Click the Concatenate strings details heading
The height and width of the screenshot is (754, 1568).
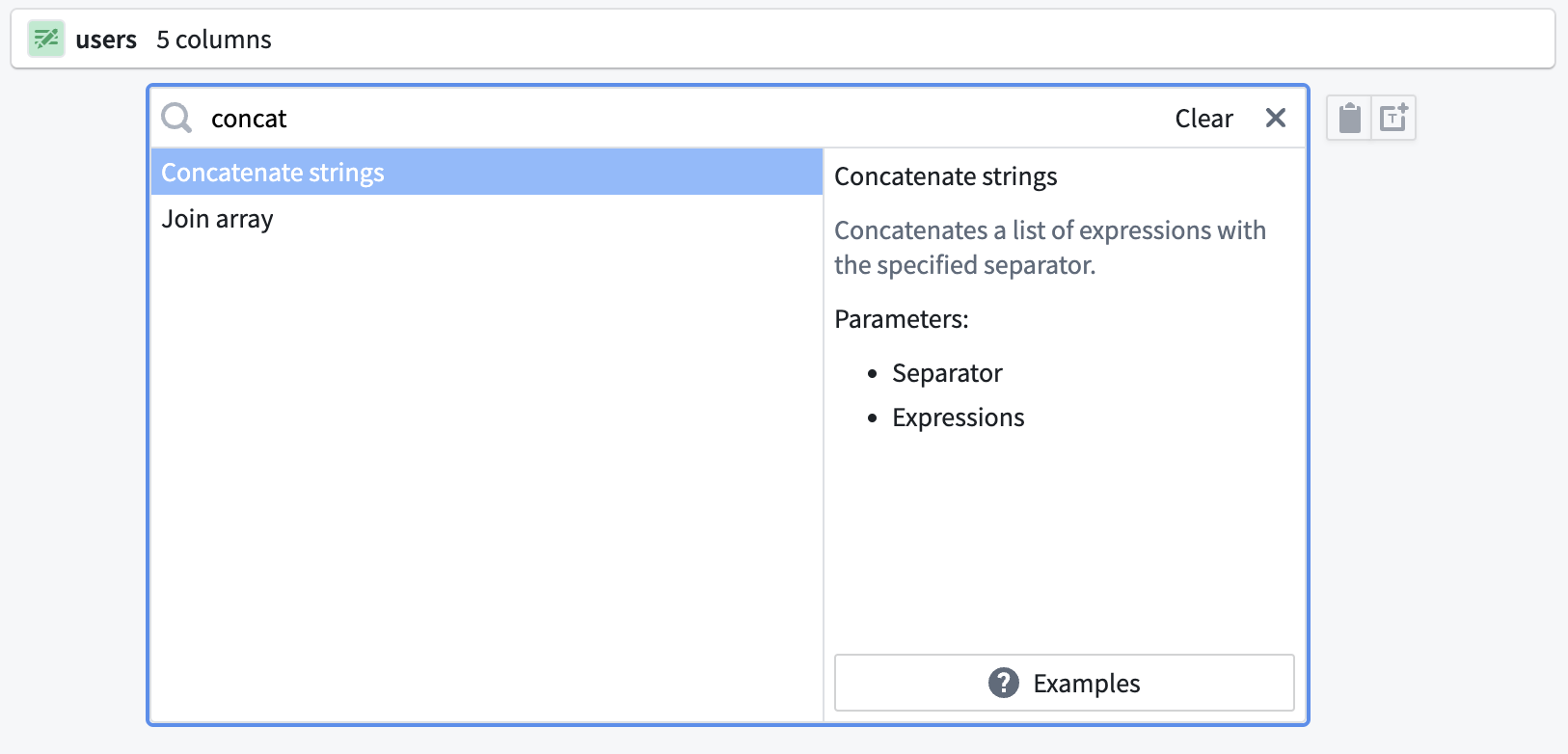pyautogui.click(x=945, y=176)
